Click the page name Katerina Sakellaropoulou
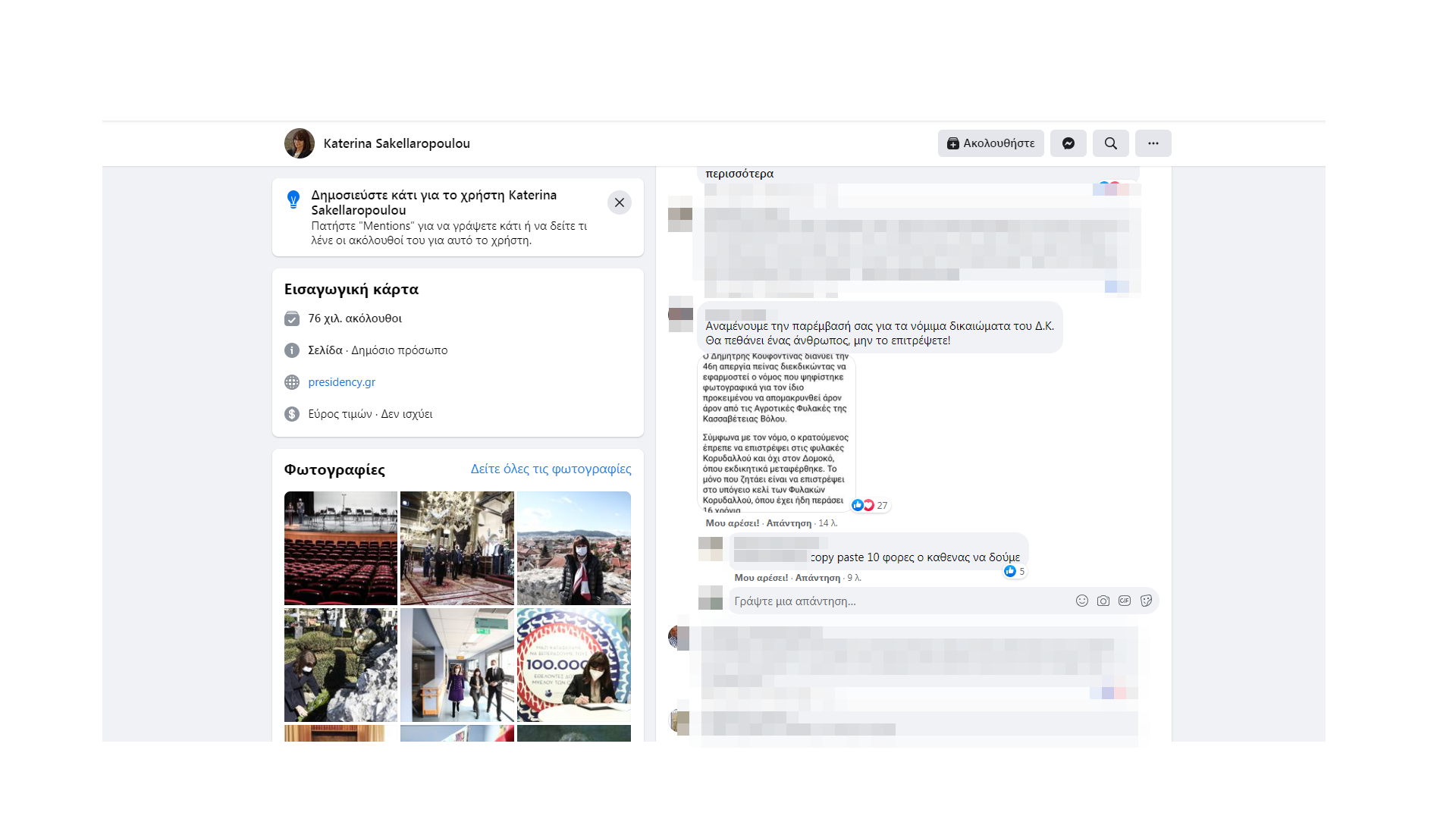The height and width of the screenshot is (819, 1456). 397,143
